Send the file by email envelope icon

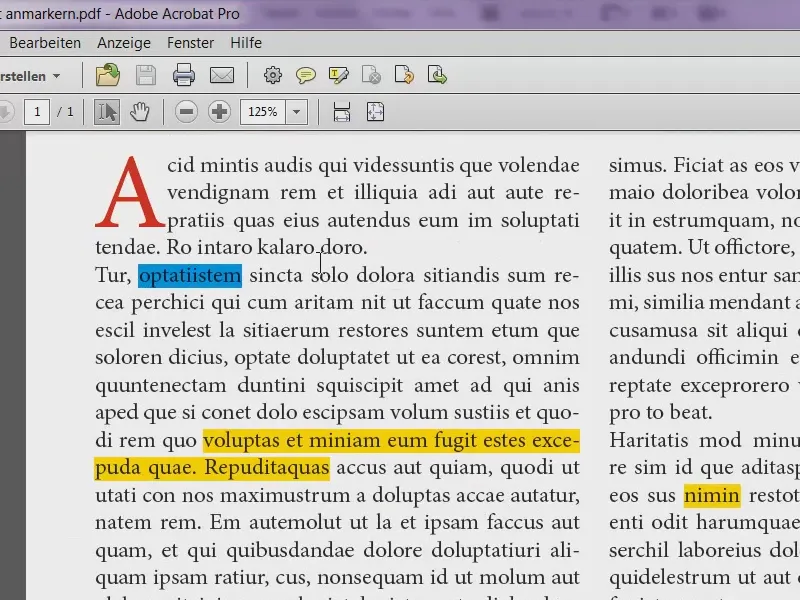coord(222,76)
